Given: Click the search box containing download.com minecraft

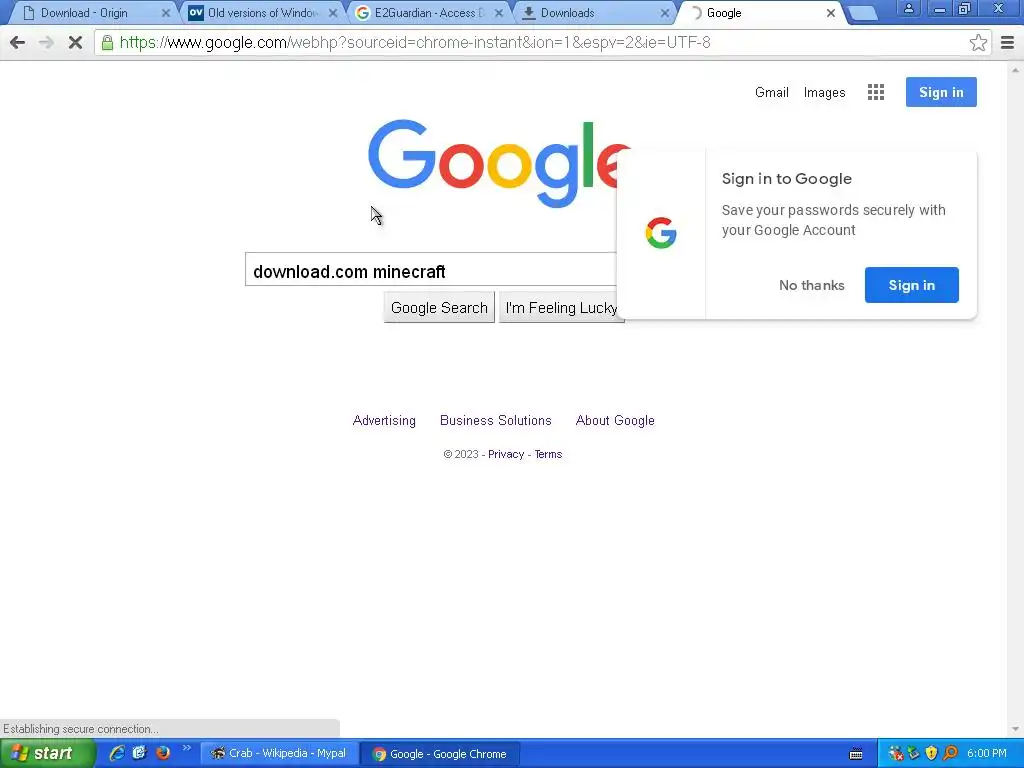Looking at the screenshot, I should (x=431, y=270).
